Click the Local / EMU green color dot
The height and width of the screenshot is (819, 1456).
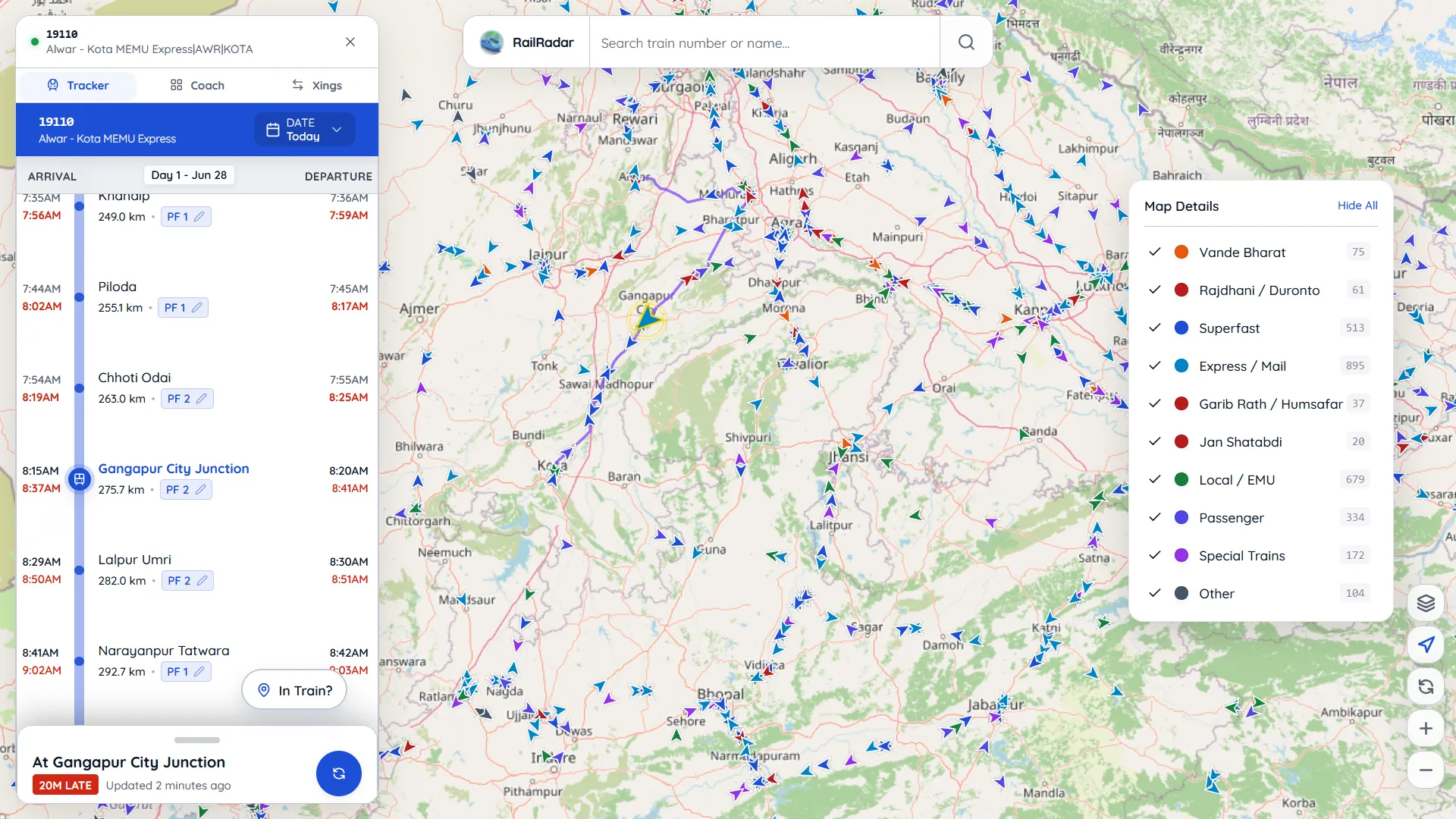click(1181, 479)
